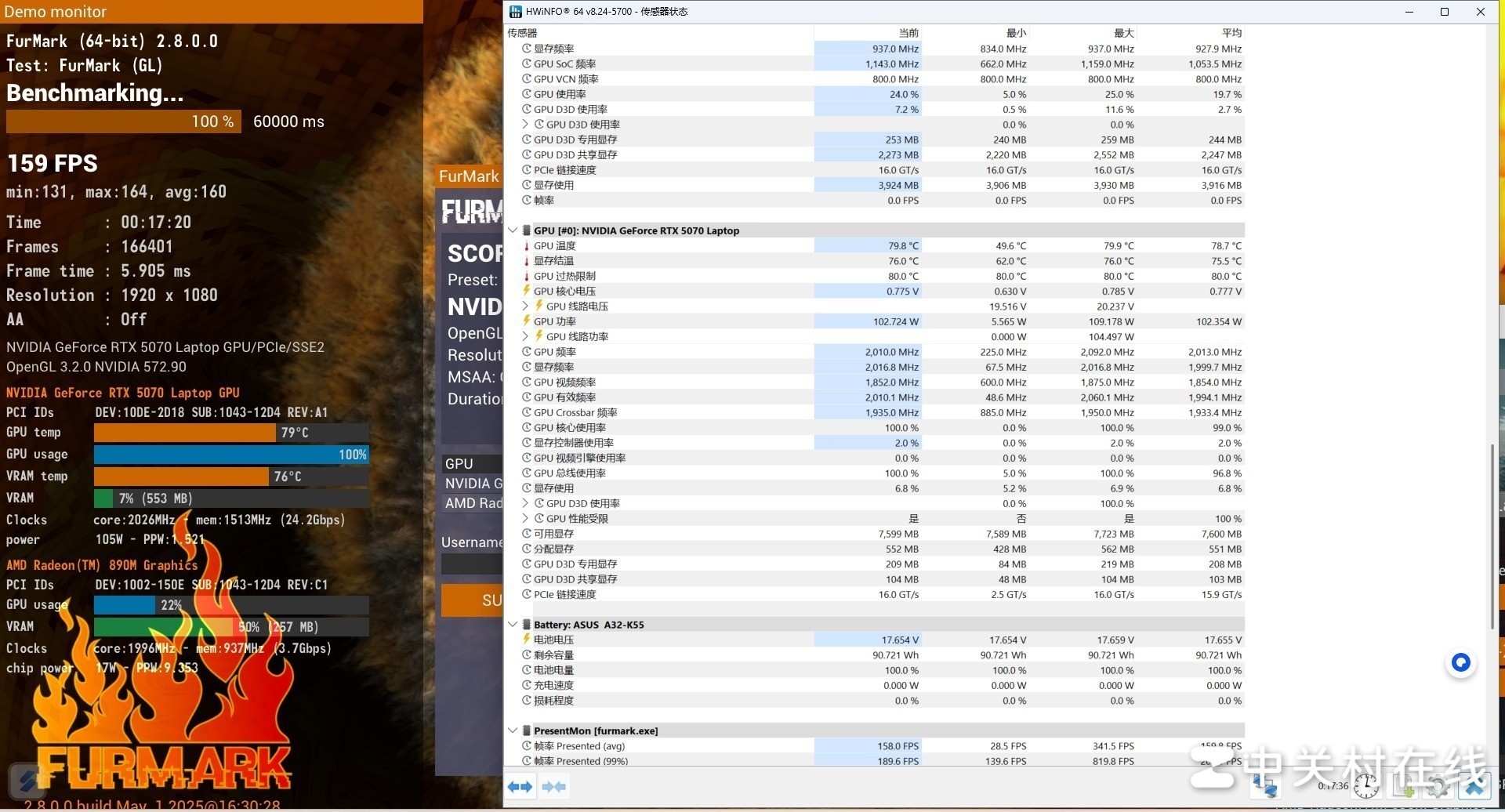
Task: Click the 最大 column header
Action: 1083,33
